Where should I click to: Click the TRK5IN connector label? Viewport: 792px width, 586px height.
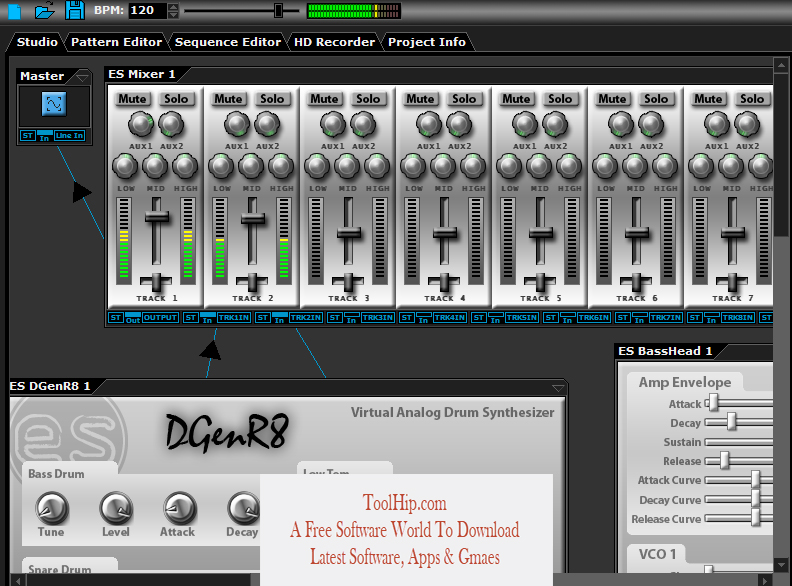(522, 317)
